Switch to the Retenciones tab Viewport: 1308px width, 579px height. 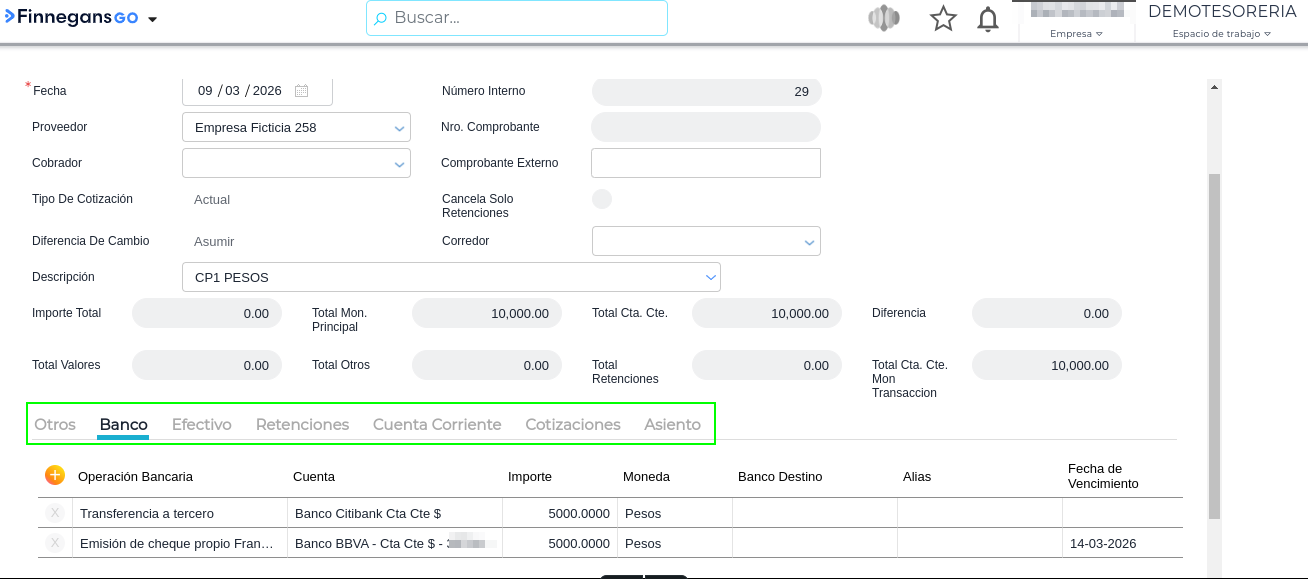point(302,425)
